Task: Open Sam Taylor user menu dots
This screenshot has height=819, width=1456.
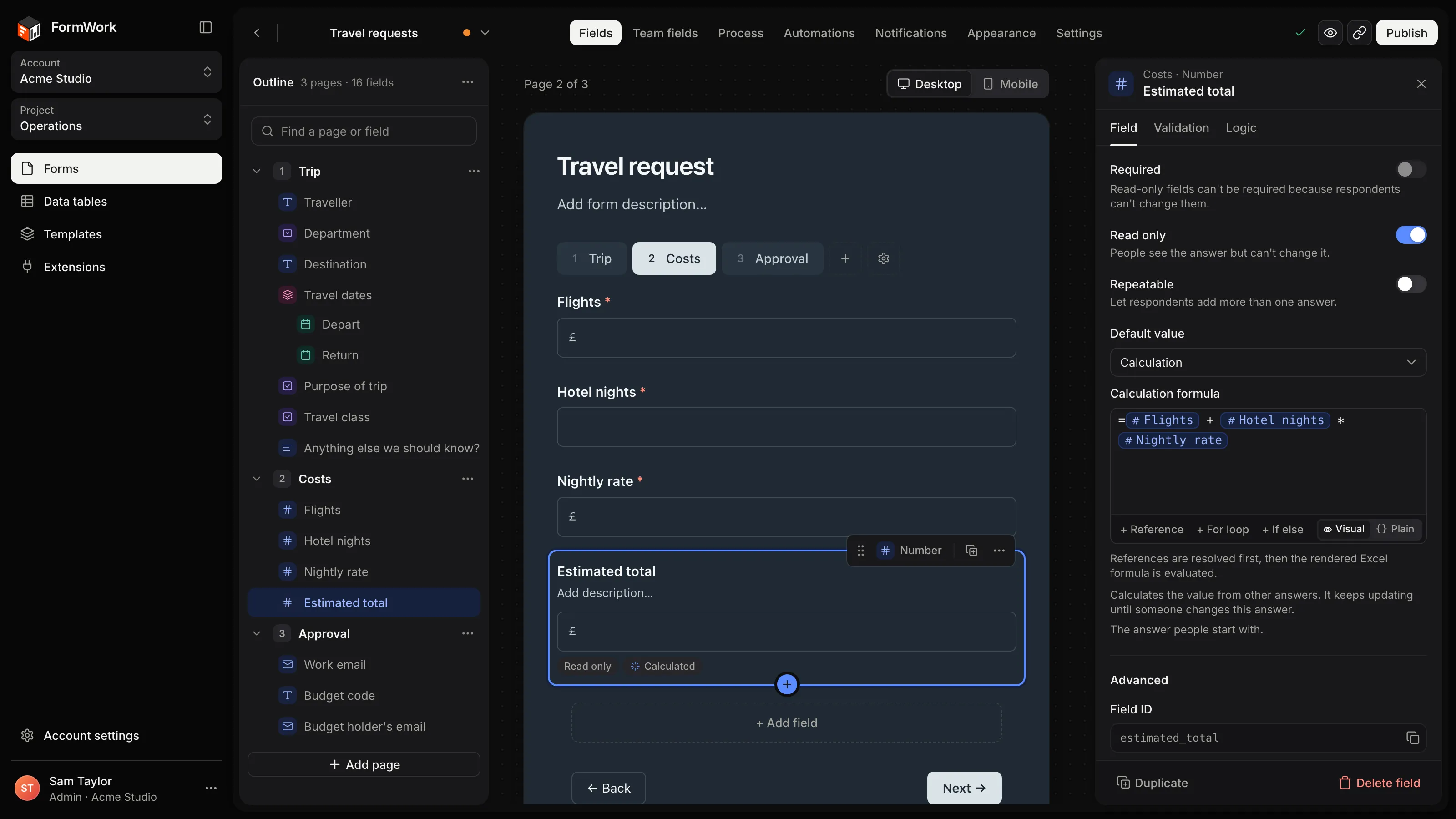Action: pyautogui.click(x=211, y=789)
